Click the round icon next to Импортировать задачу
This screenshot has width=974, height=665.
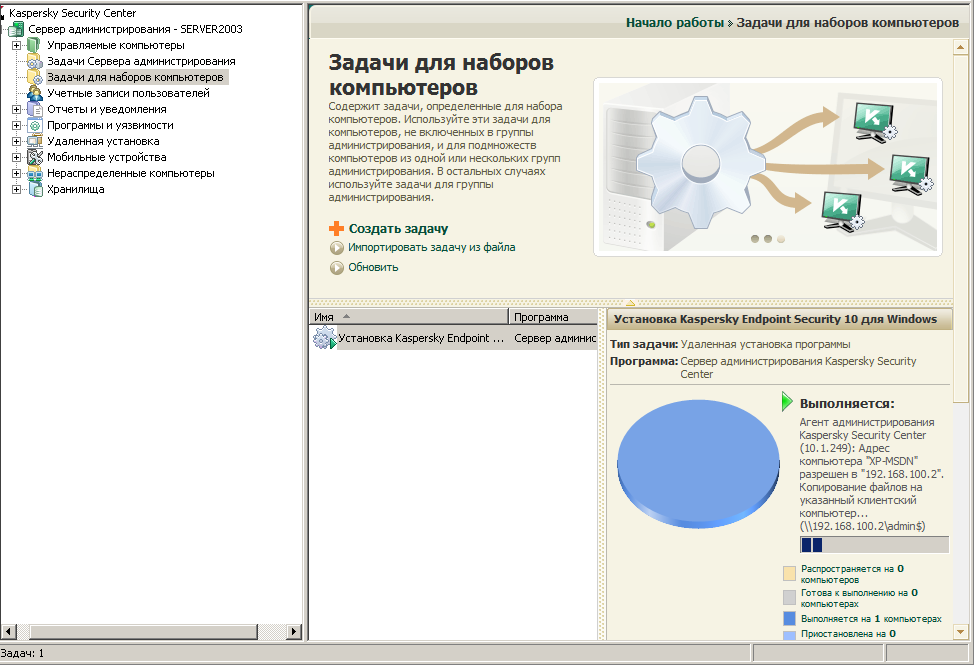coord(337,248)
